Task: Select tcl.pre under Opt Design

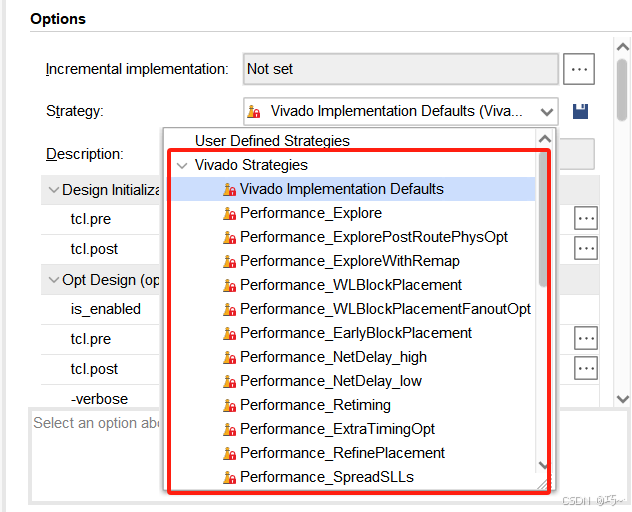Action: tap(91, 339)
